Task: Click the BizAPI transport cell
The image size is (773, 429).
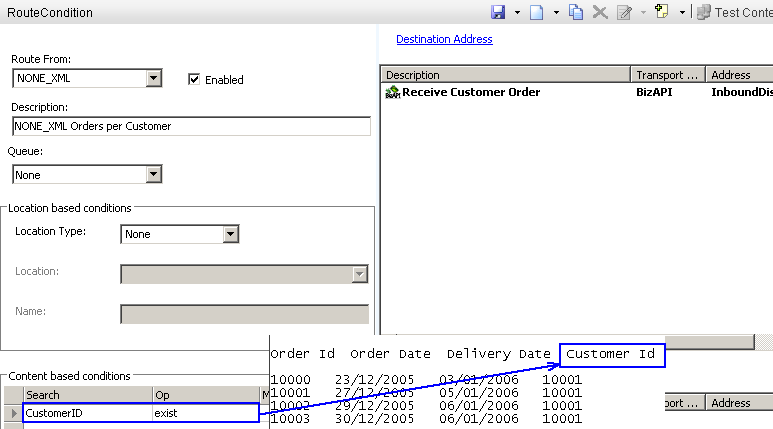Action: point(654,92)
